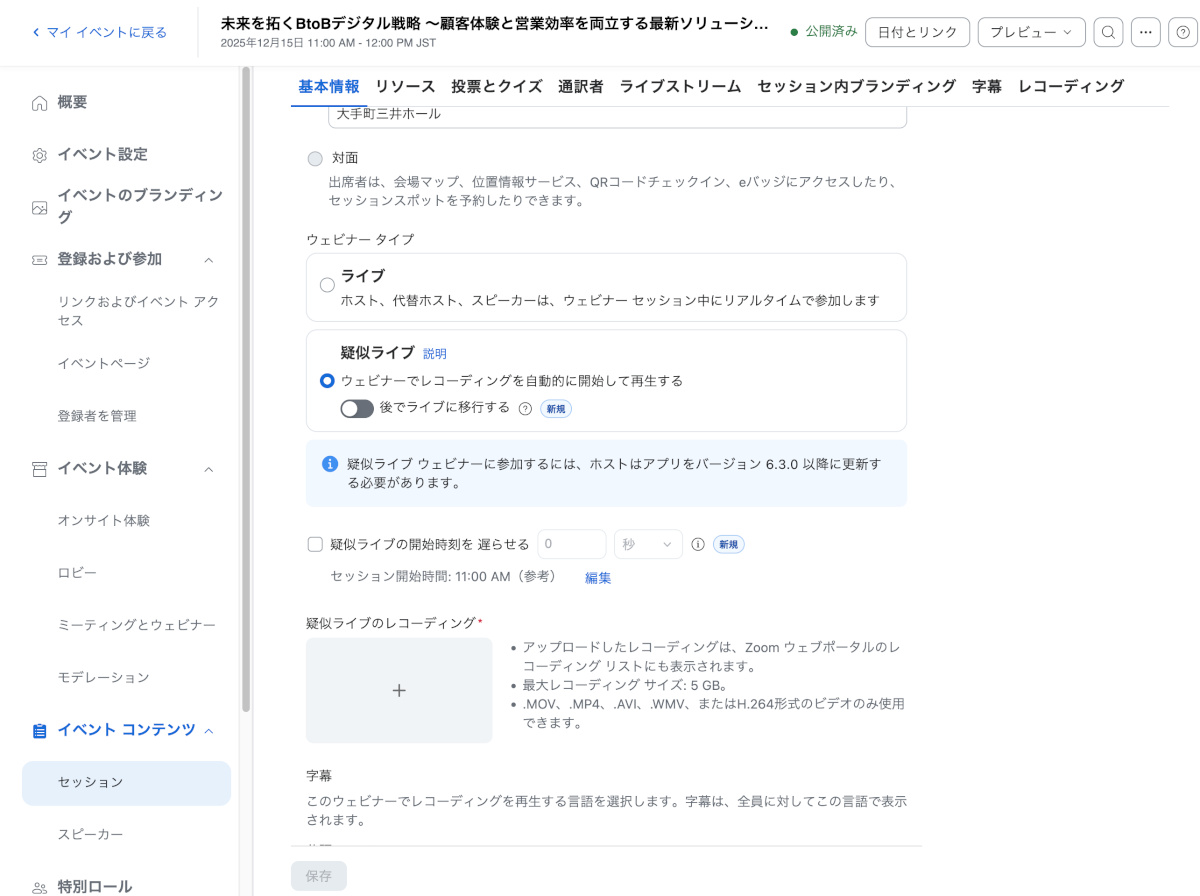Select the ライブ webinar type radio button
1200x896 pixels.
pos(327,285)
